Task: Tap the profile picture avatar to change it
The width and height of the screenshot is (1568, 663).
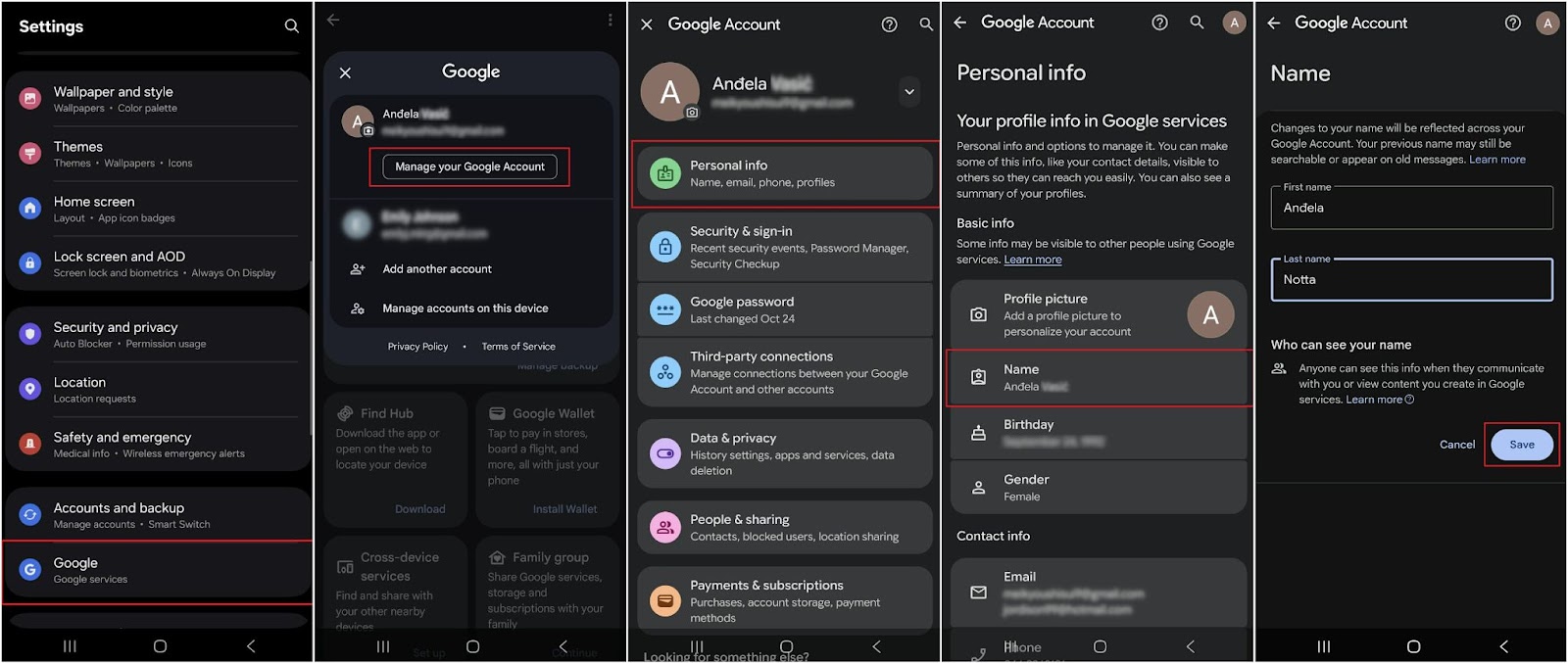Action: [x=1210, y=315]
